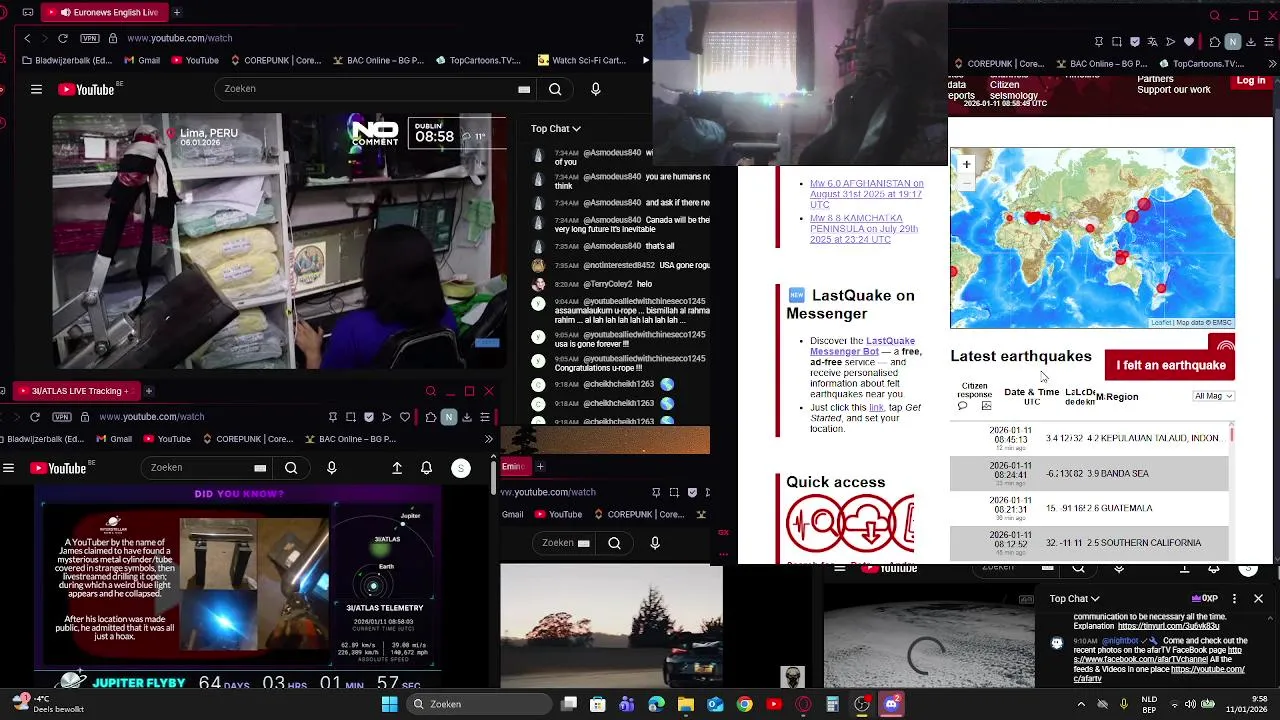Open the Bladwijzerbalk bookmarks folder in Euronews window
The height and width of the screenshot is (720, 1280).
click(66, 60)
